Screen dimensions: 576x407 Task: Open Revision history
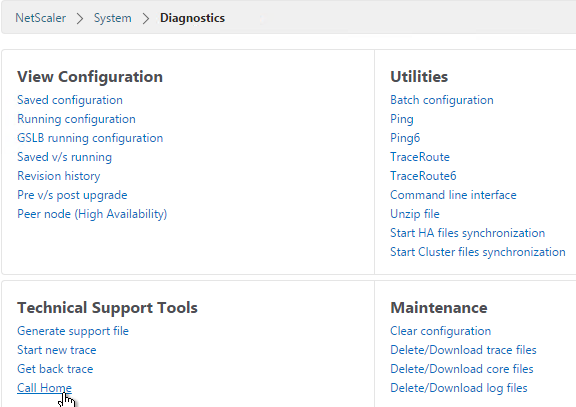pyautogui.click(x=59, y=176)
